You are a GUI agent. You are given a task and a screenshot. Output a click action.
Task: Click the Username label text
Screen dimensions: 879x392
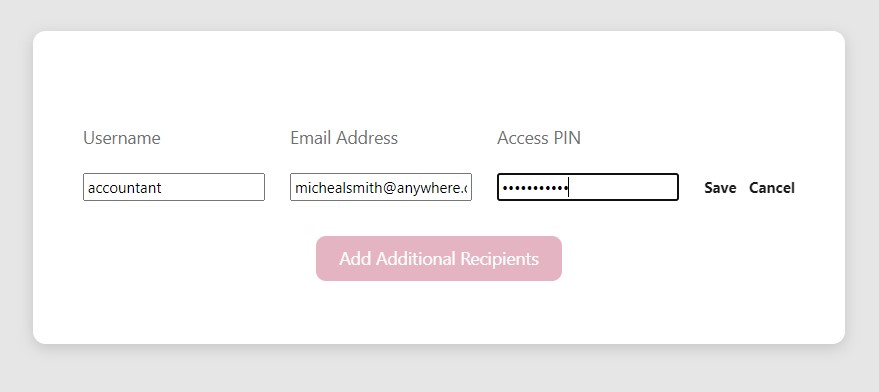point(122,138)
